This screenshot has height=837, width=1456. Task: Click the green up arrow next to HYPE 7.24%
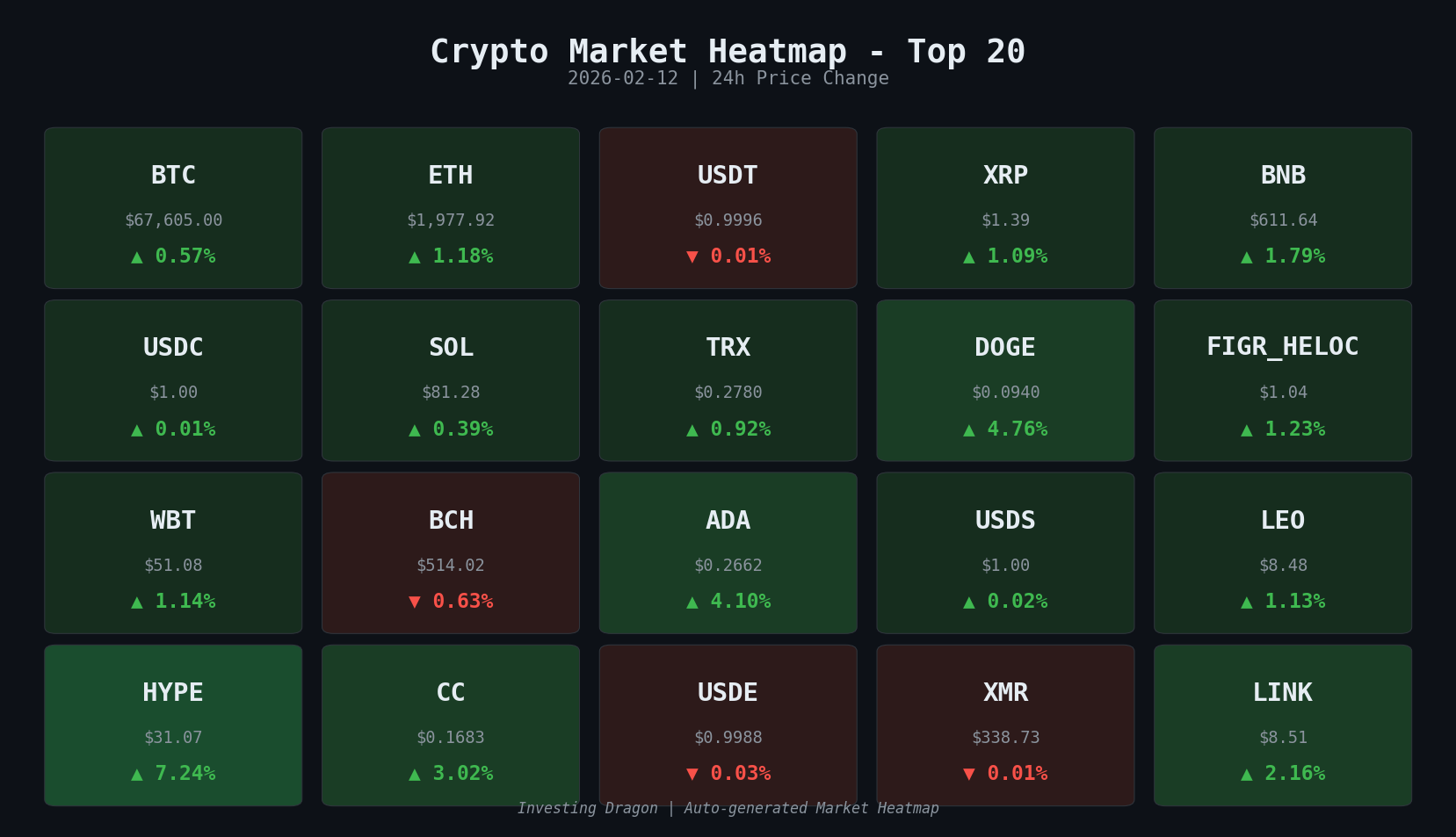point(137,775)
